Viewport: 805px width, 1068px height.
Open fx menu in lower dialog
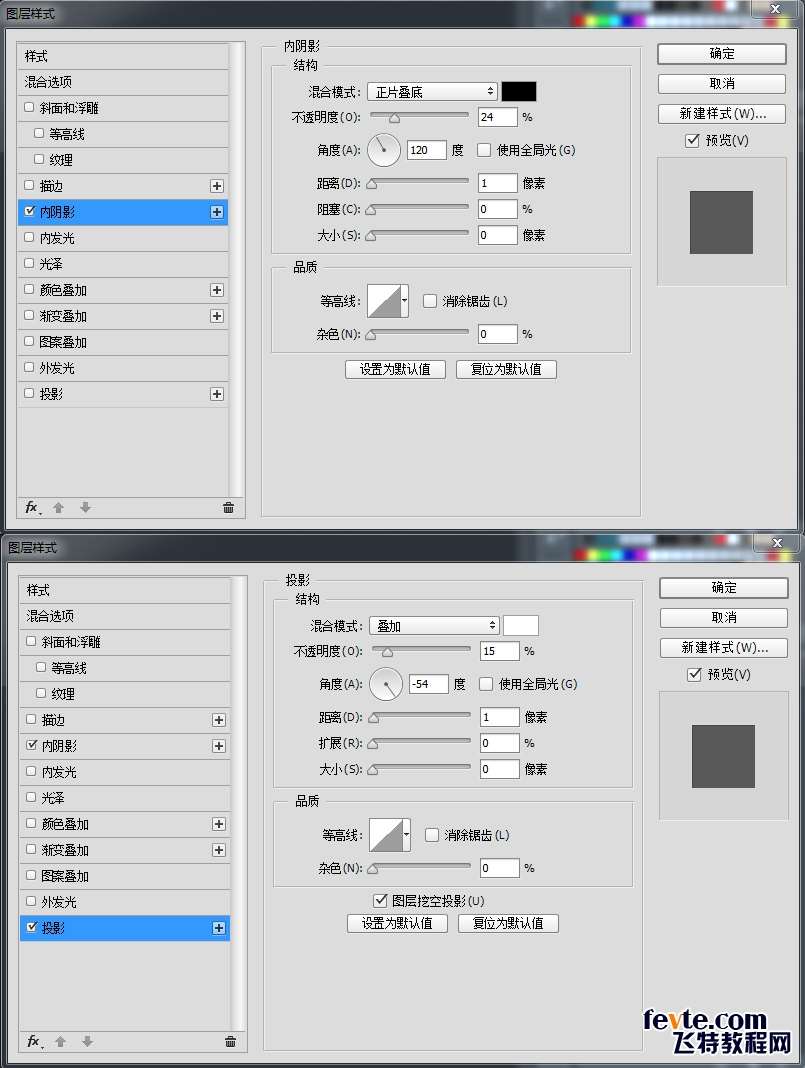[35, 1041]
